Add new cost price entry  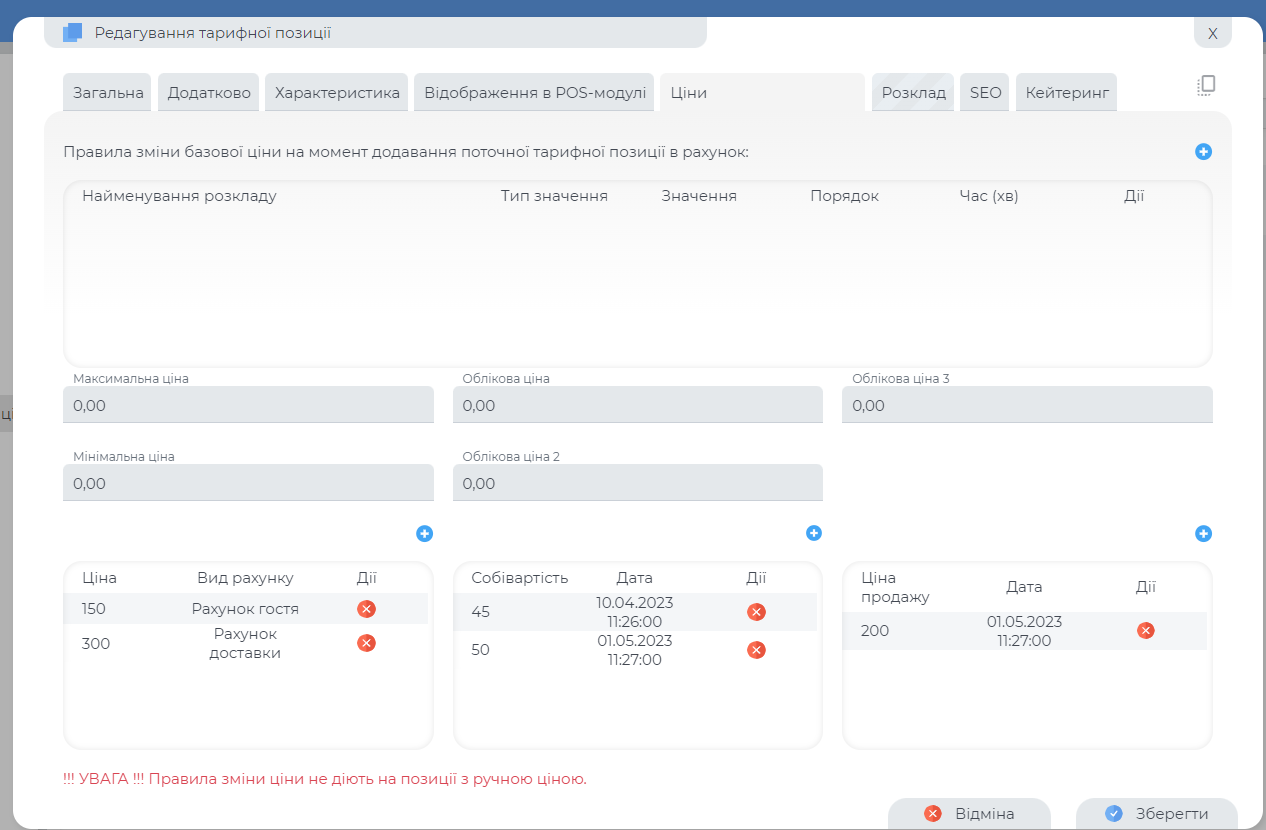tap(814, 534)
